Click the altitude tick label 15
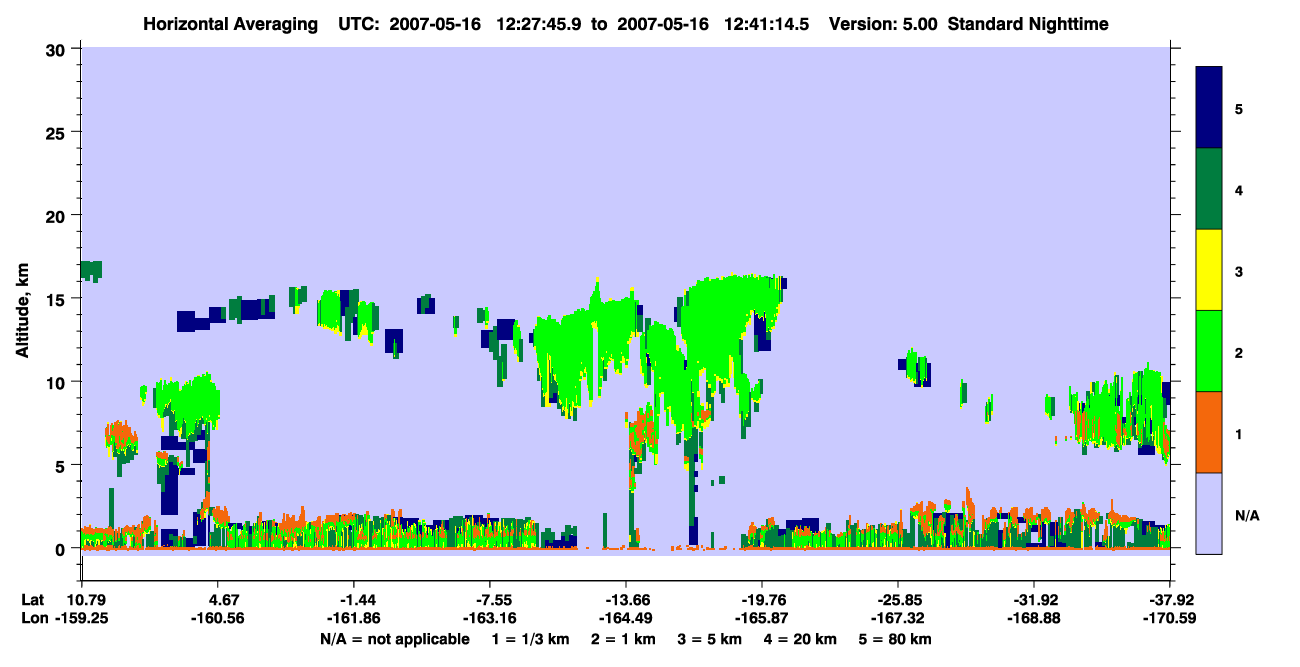The image size is (1300, 667). coord(58,299)
